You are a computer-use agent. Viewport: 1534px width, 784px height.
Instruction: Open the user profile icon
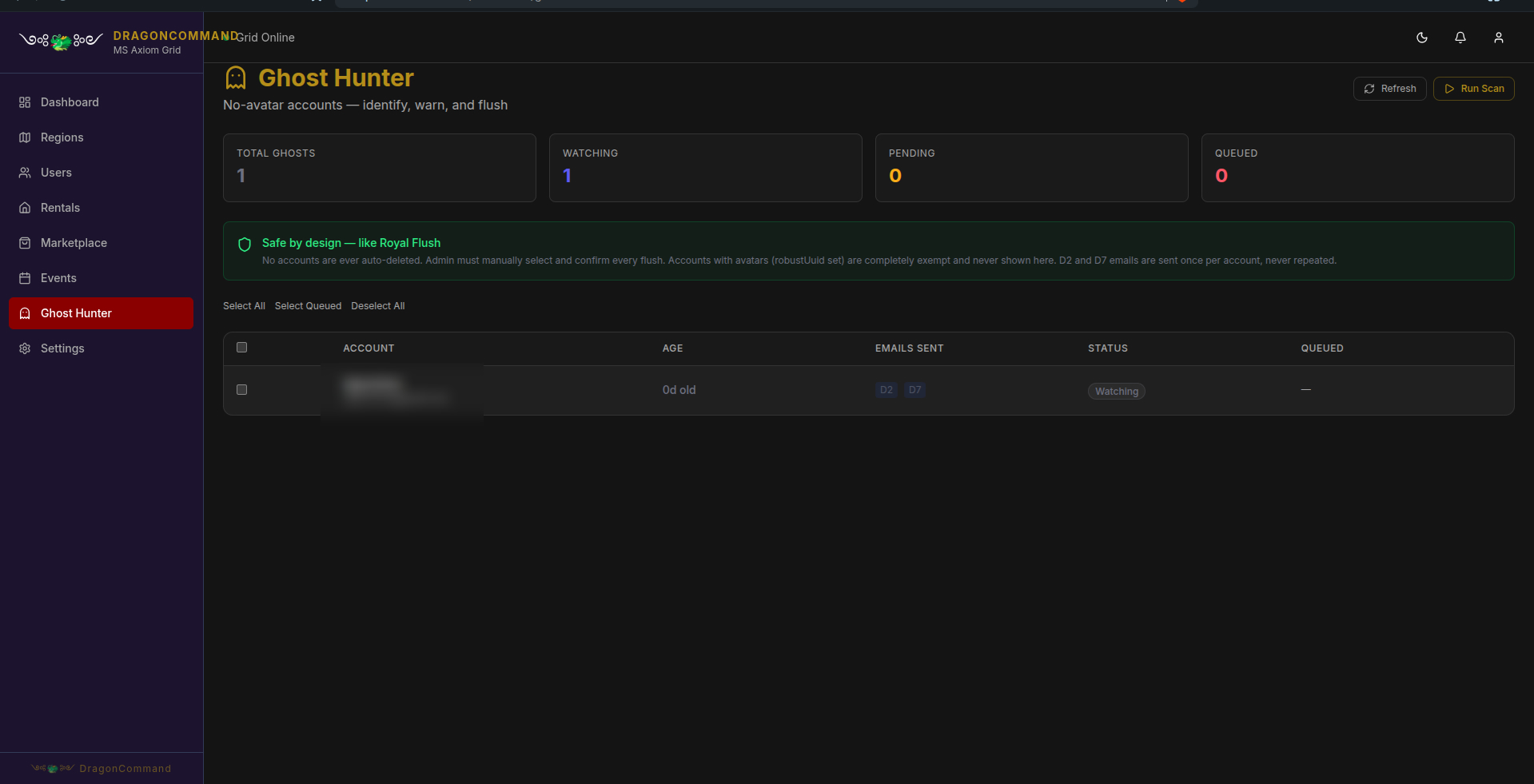1499,38
